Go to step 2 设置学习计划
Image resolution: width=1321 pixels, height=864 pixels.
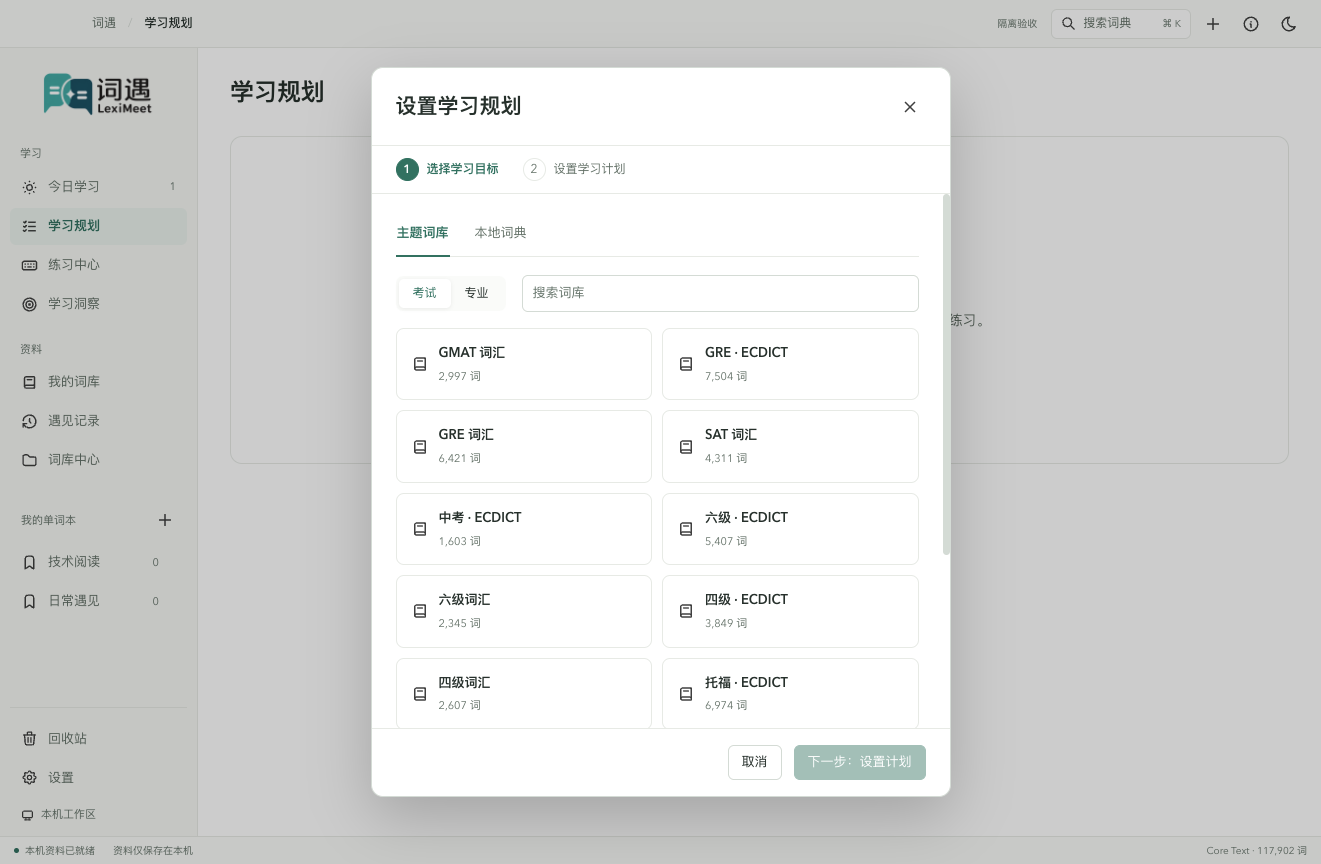[574, 169]
